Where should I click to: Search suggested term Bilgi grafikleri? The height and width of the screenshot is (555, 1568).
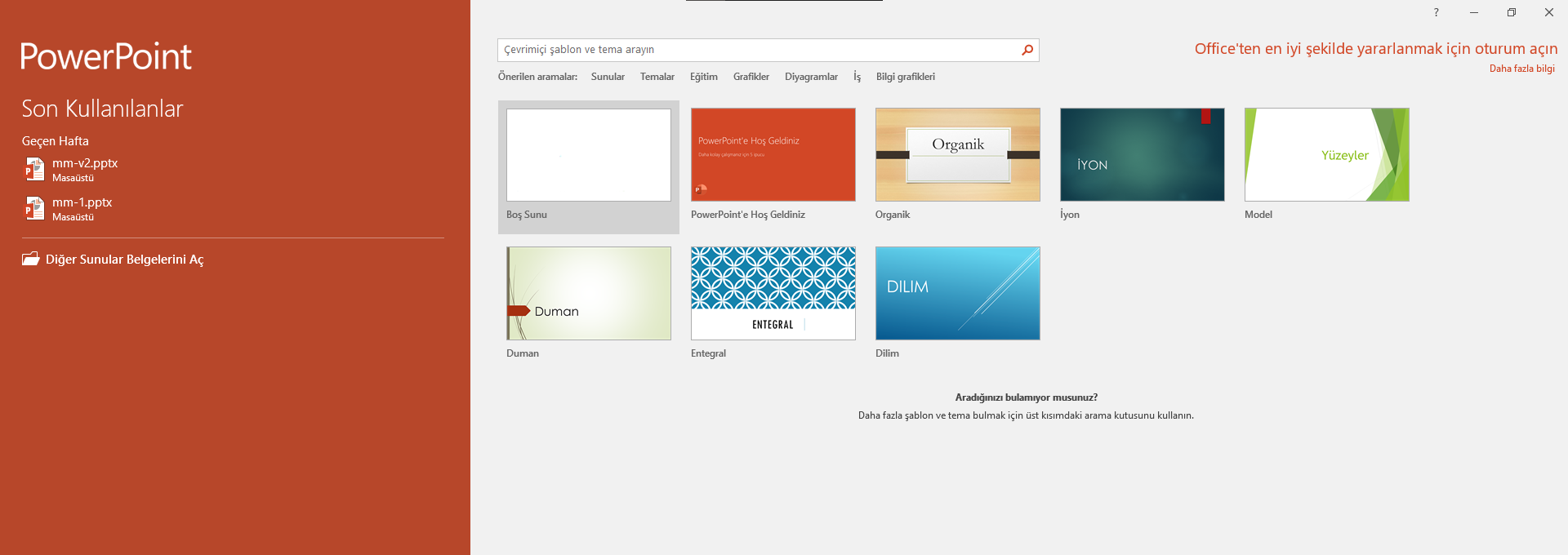click(x=906, y=77)
